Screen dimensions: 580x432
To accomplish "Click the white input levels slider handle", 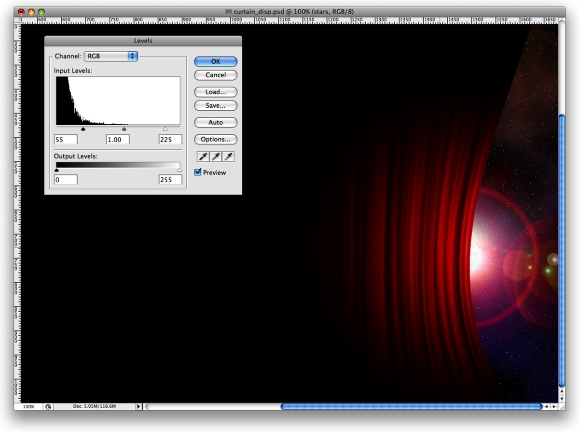I will pyautogui.click(x=165, y=129).
